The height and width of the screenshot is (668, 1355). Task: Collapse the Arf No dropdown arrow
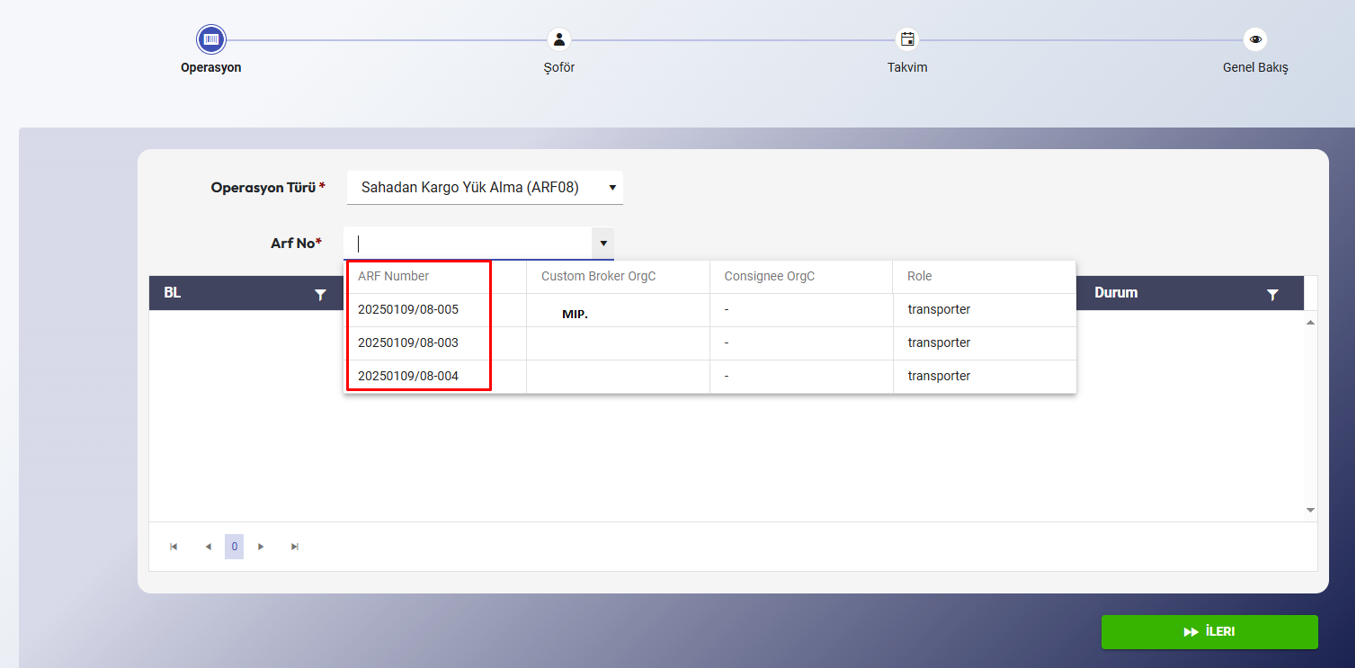click(603, 244)
